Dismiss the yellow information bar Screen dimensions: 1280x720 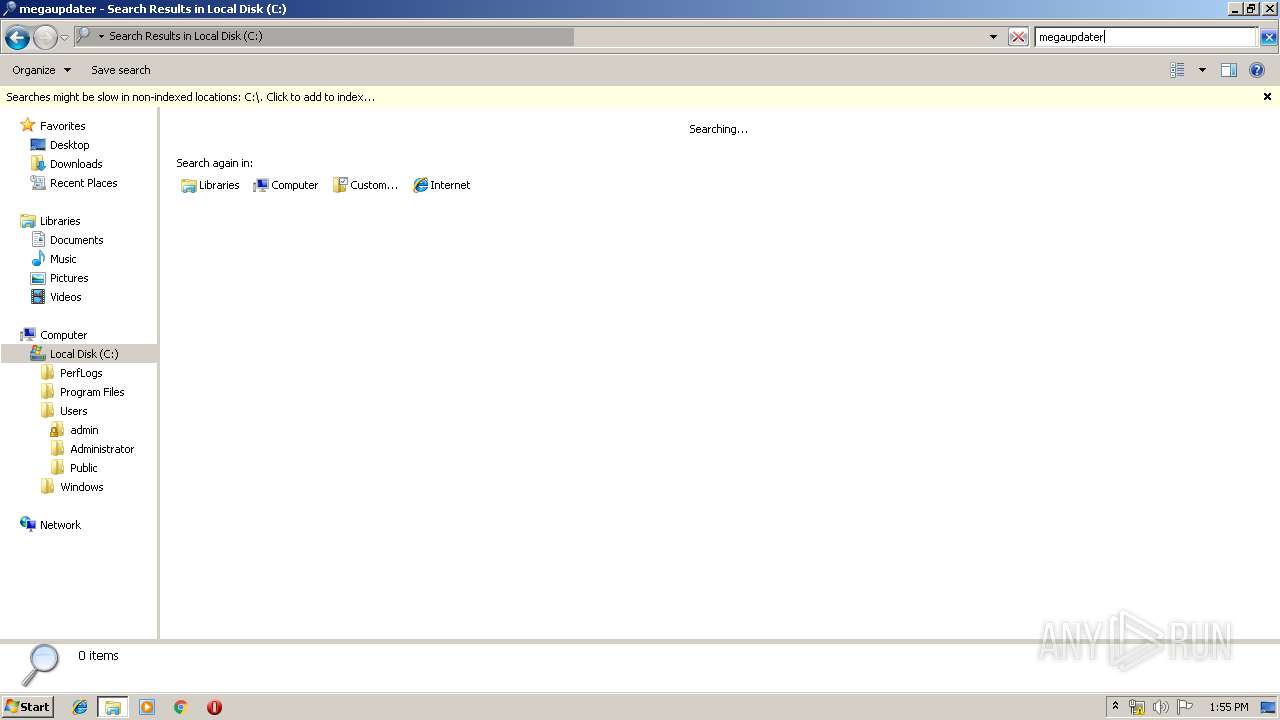[x=1267, y=97]
